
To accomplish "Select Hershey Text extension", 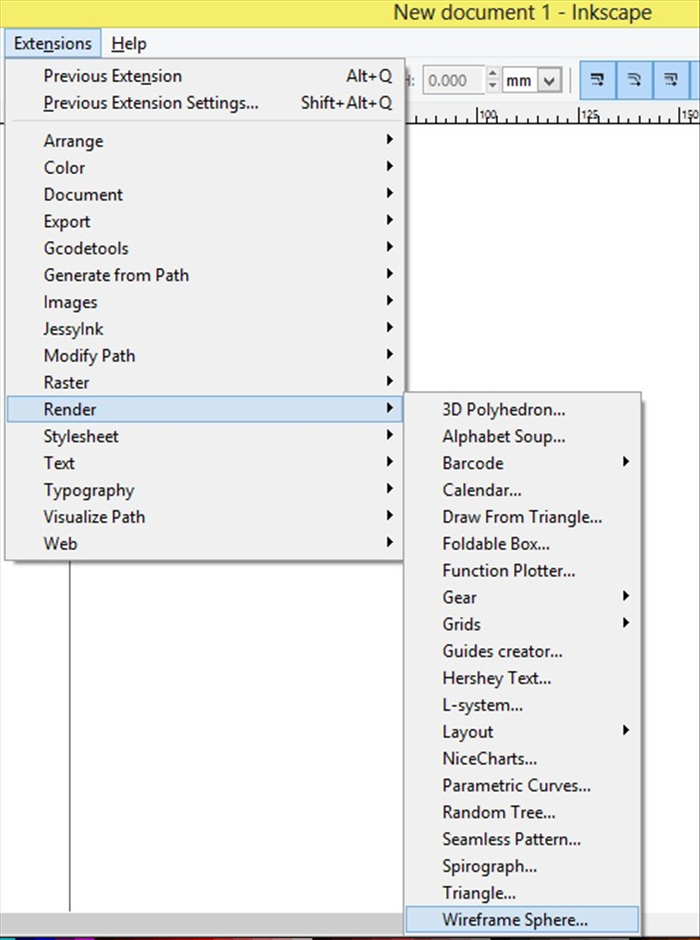I will point(522,678).
